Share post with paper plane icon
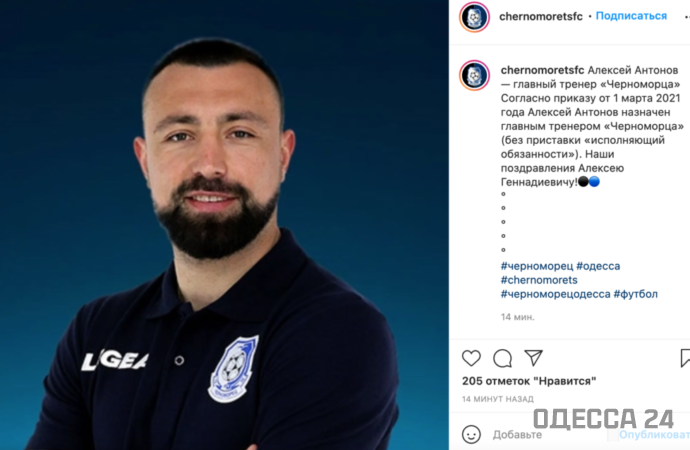Viewport: 690px width, 450px height. click(533, 358)
